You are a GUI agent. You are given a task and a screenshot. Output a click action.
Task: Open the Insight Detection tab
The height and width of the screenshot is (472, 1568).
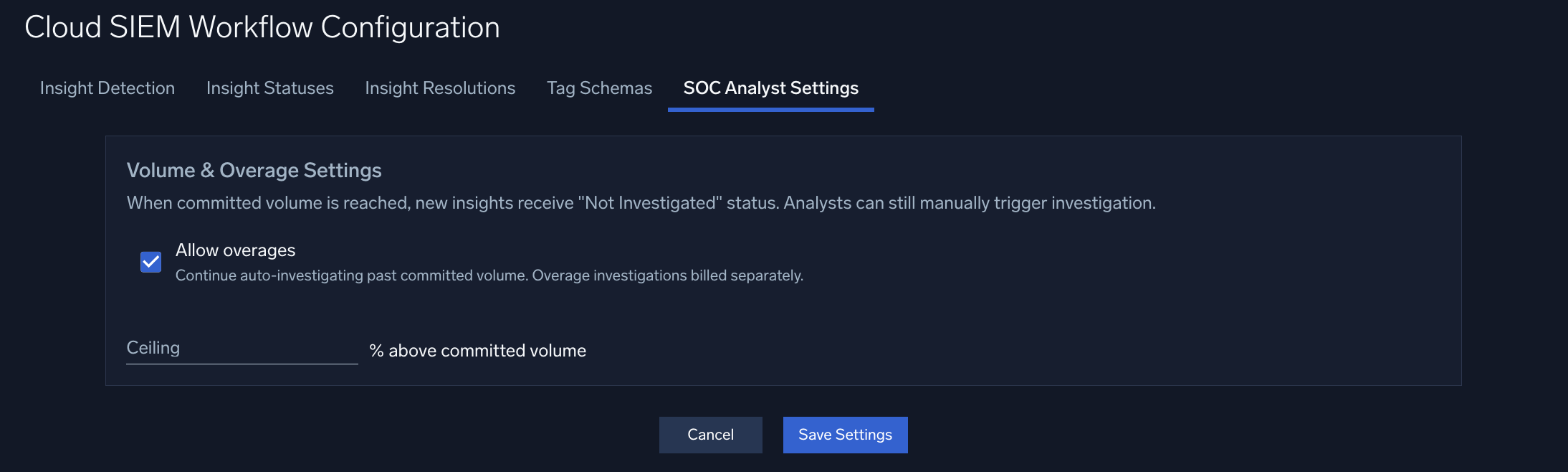point(107,88)
